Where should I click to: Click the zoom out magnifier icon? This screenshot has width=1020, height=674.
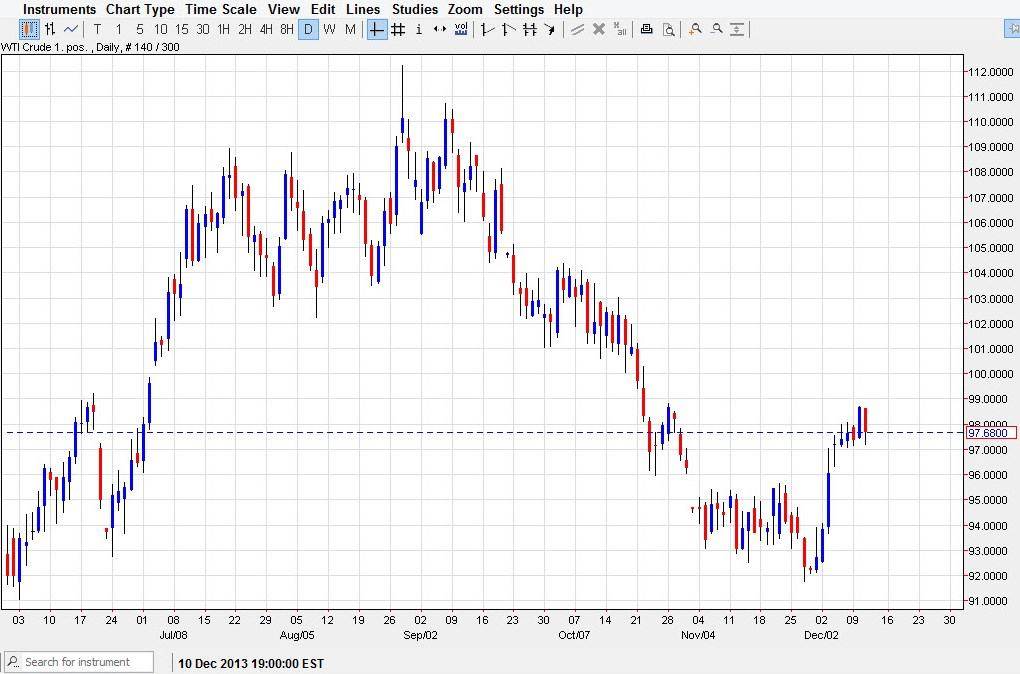(x=716, y=29)
